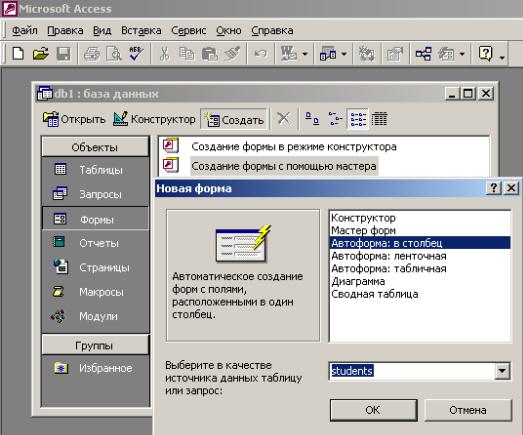This screenshot has width=523, height=435.
Task: Switch to Small Icons view
Action: pyautogui.click(x=335, y=119)
